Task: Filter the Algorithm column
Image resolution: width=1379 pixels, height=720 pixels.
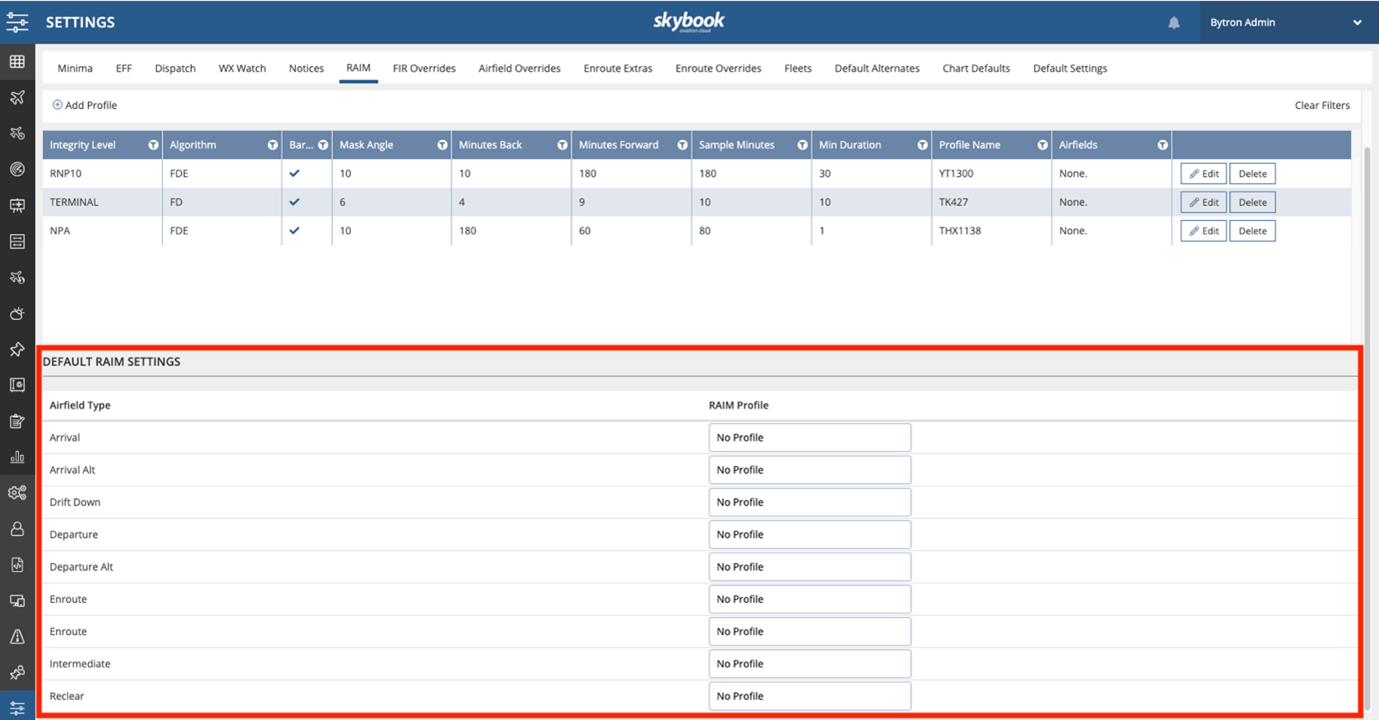Action: [x=272, y=145]
